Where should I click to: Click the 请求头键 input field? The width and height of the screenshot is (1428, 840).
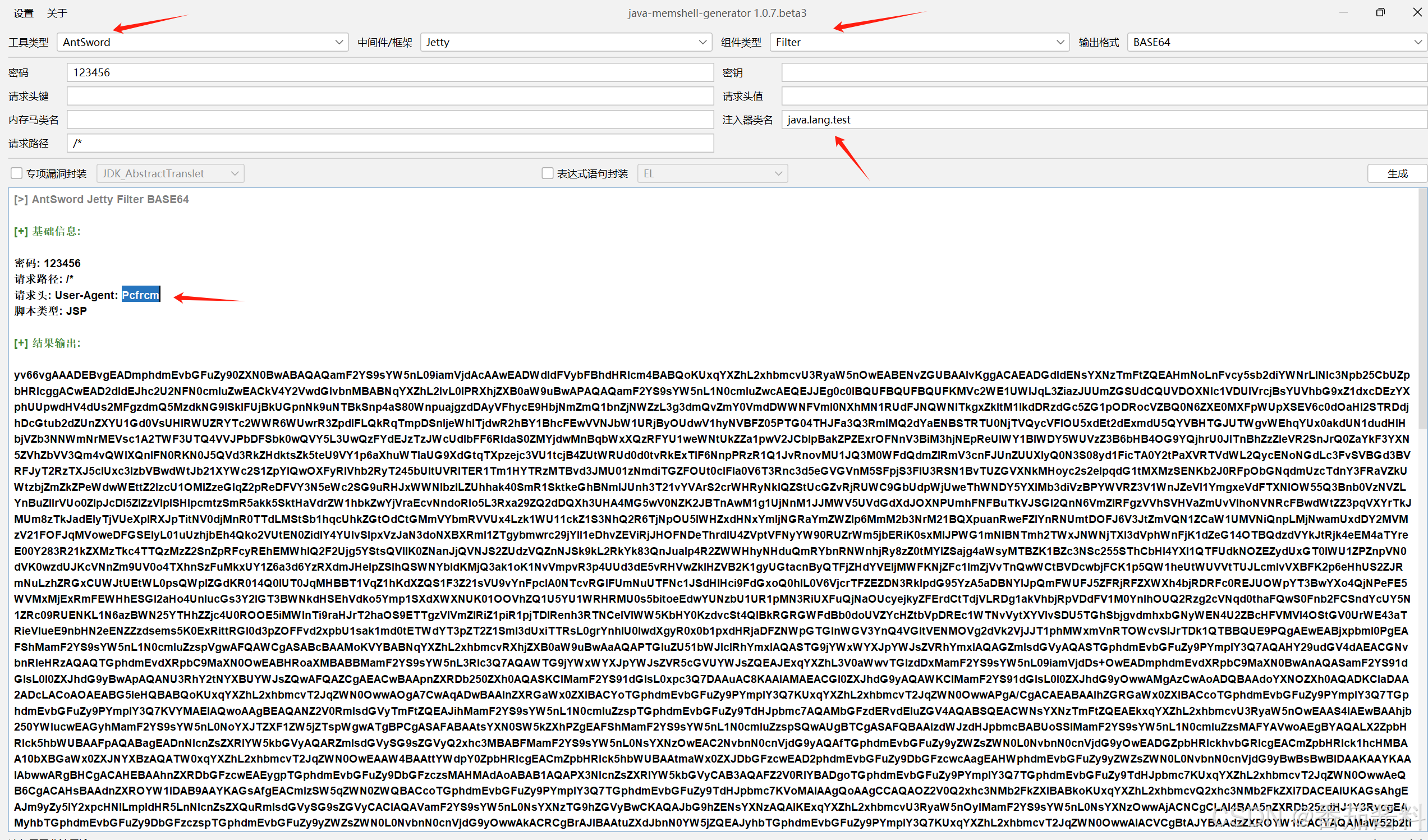(390, 97)
